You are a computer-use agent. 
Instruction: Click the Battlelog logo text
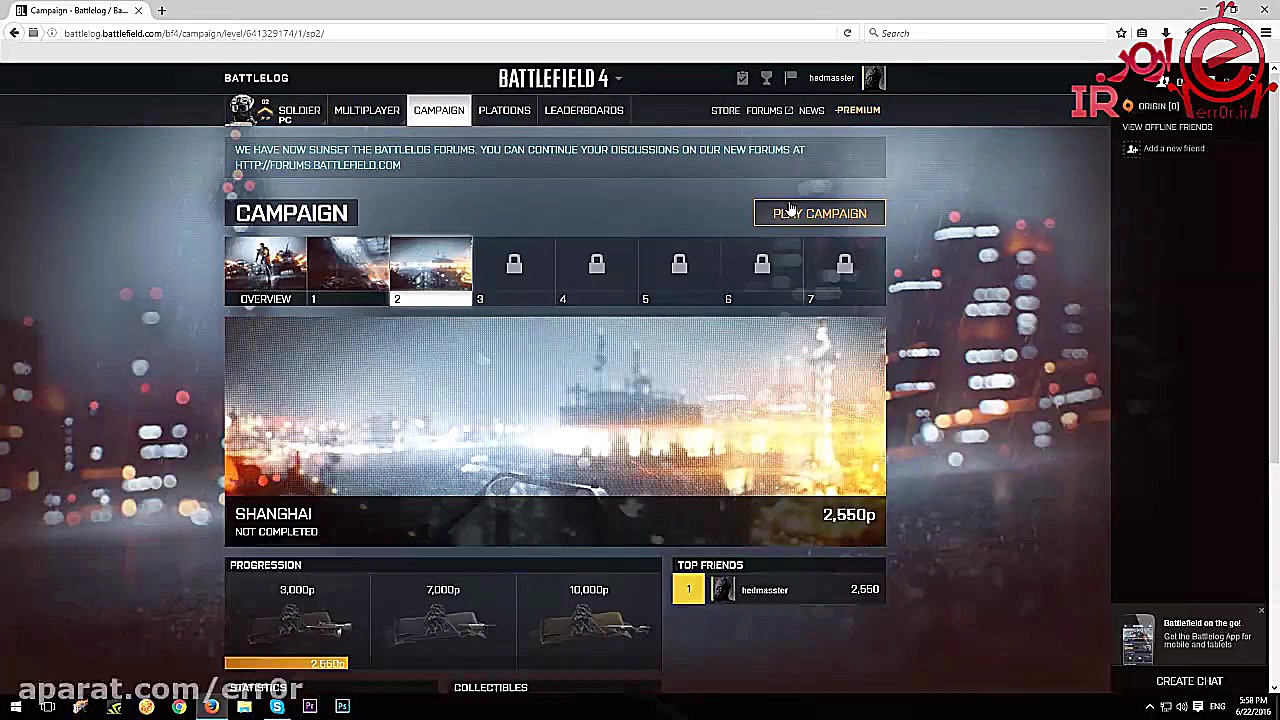257,78
